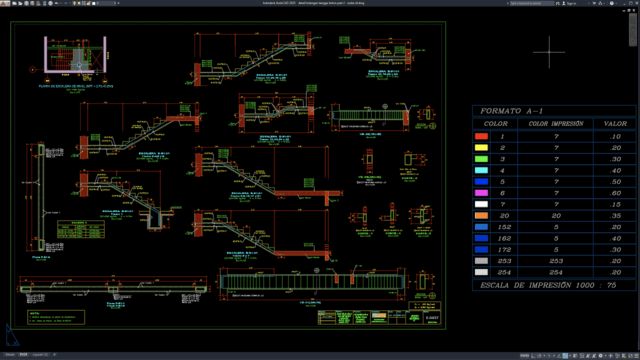This screenshot has width=640, height=360.
Task: Click the Workspace Switching gear icon
Action: point(600,356)
